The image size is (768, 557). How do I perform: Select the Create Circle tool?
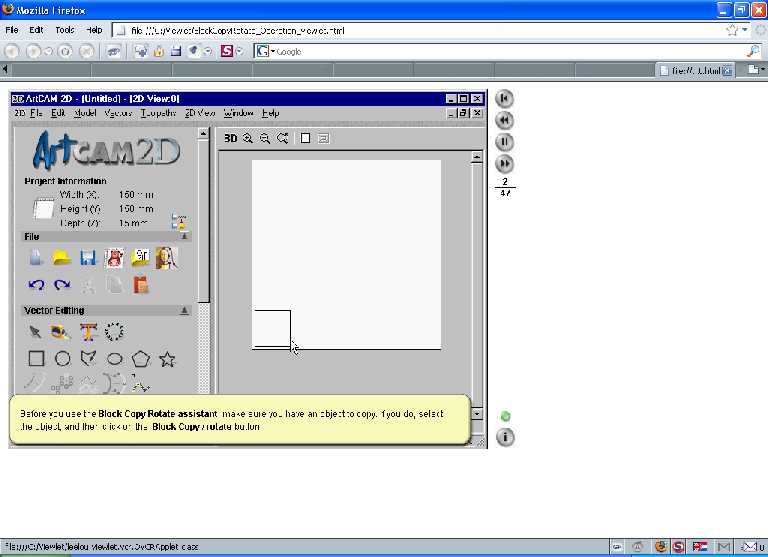62,359
